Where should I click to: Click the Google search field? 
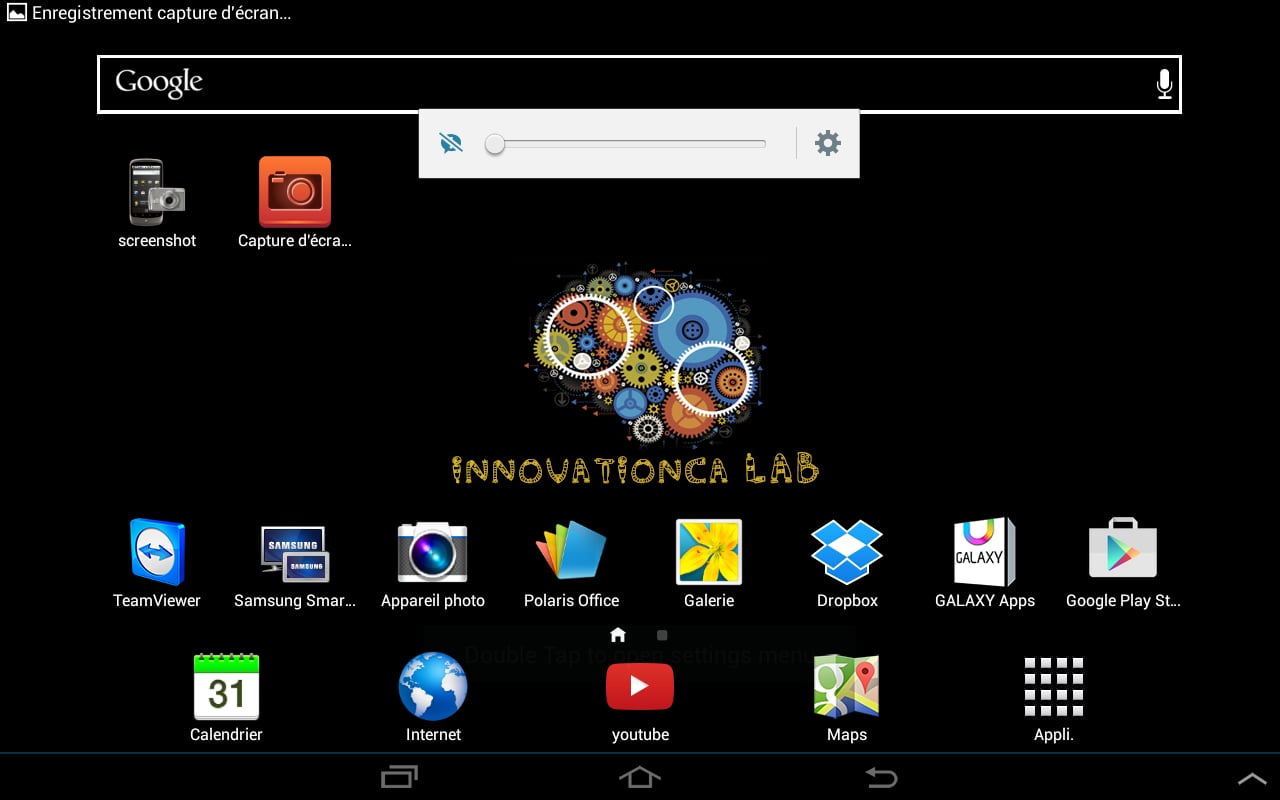coord(639,84)
